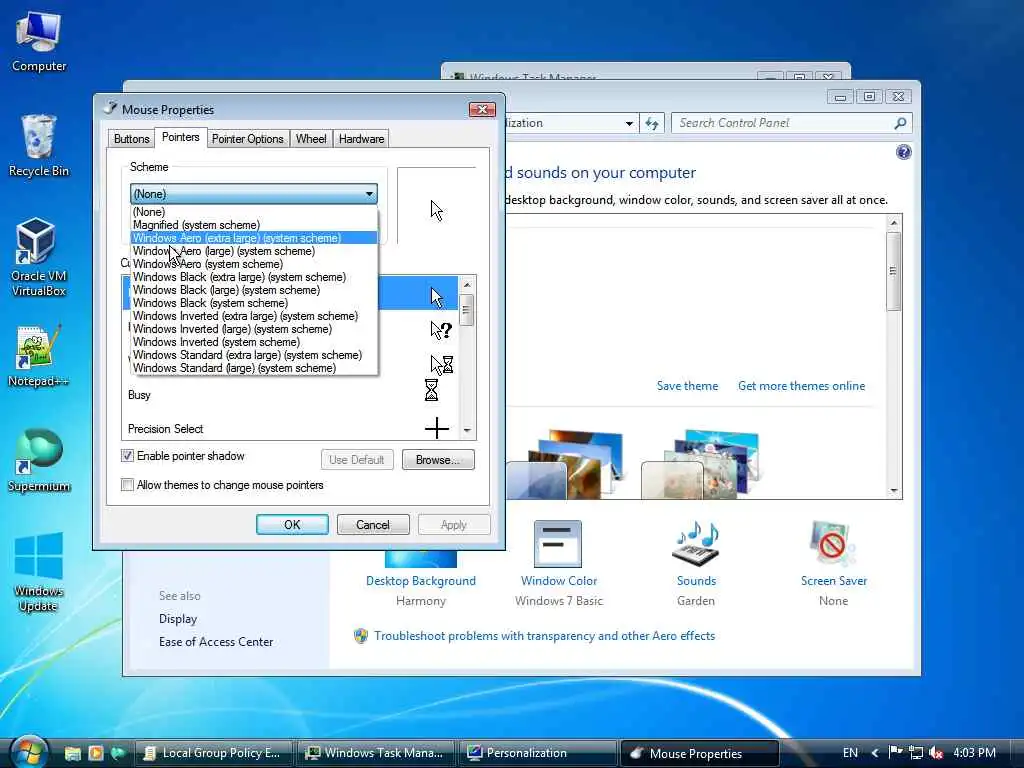Choose Windows Black (extra large) scheme
1024x768 pixels.
click(x=254, y=277)
